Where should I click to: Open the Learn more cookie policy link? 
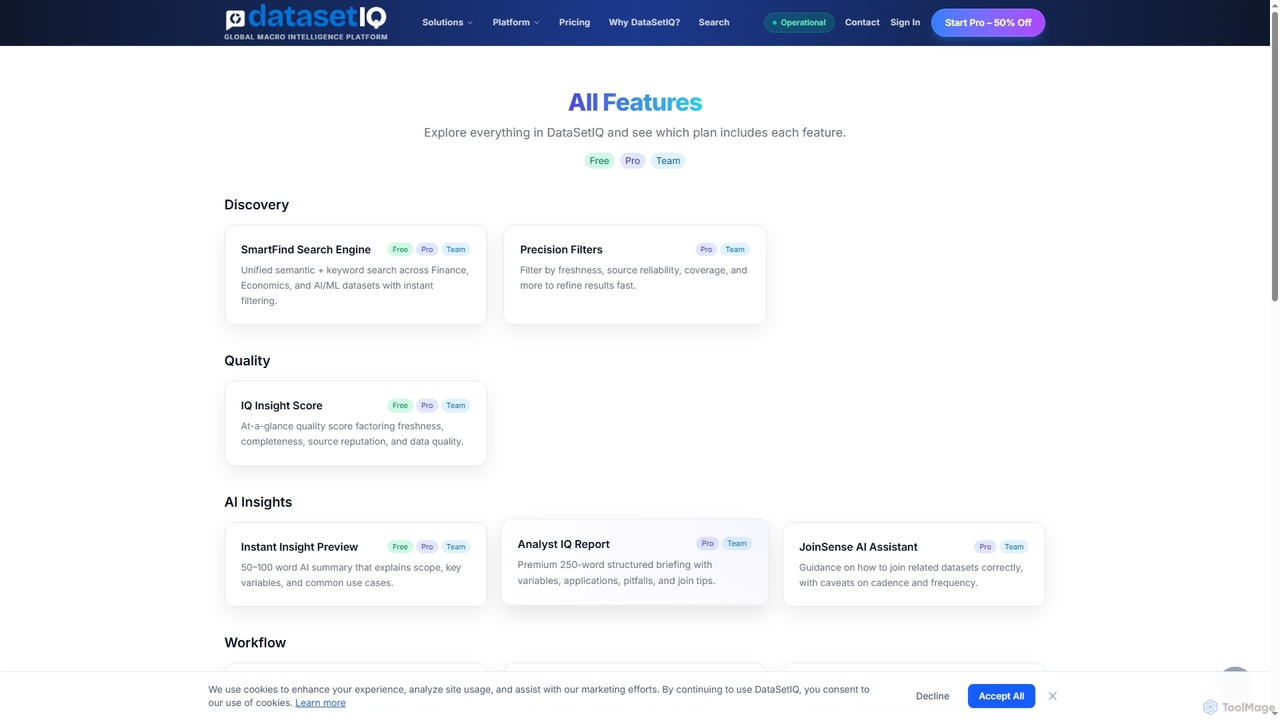pos(320,702)
